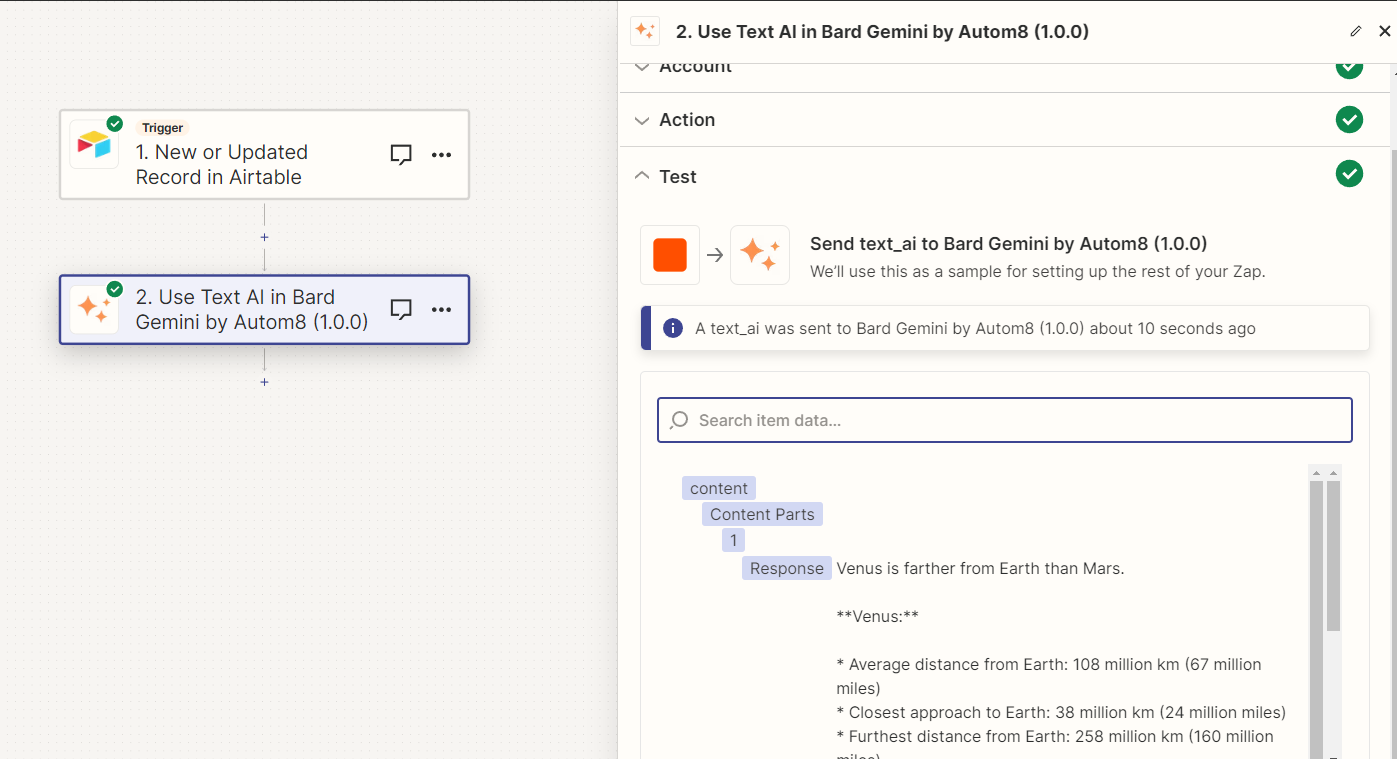Click the 'Send text_ai to Bard Gemini' heading
The height and width of the screenshot is (759, 1397).
tap(1008, 244)
